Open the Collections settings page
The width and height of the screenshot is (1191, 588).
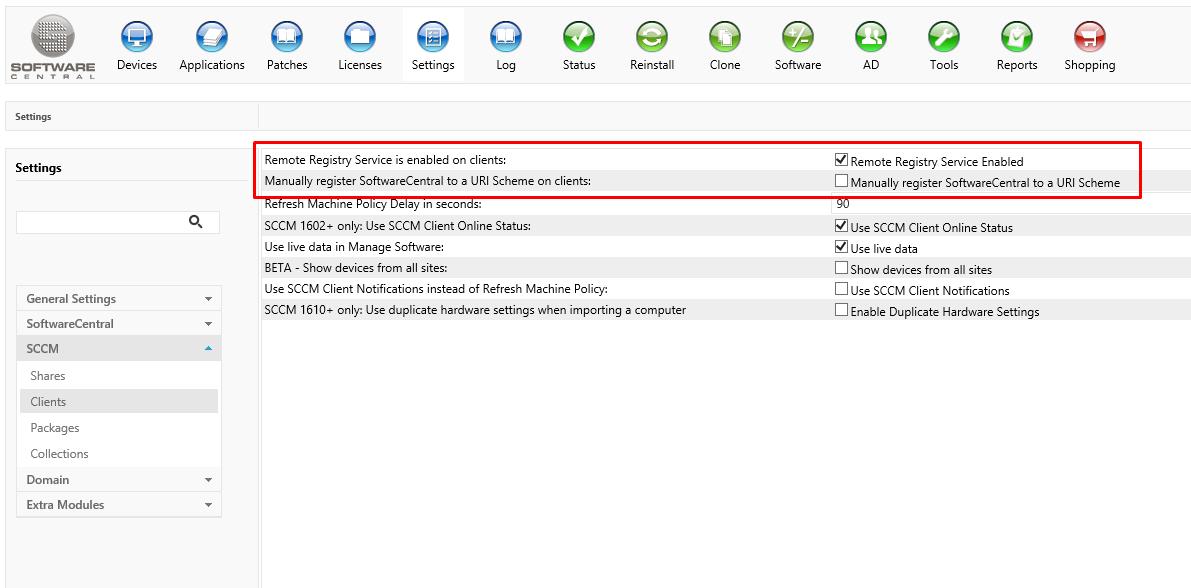tap(60, 454)
